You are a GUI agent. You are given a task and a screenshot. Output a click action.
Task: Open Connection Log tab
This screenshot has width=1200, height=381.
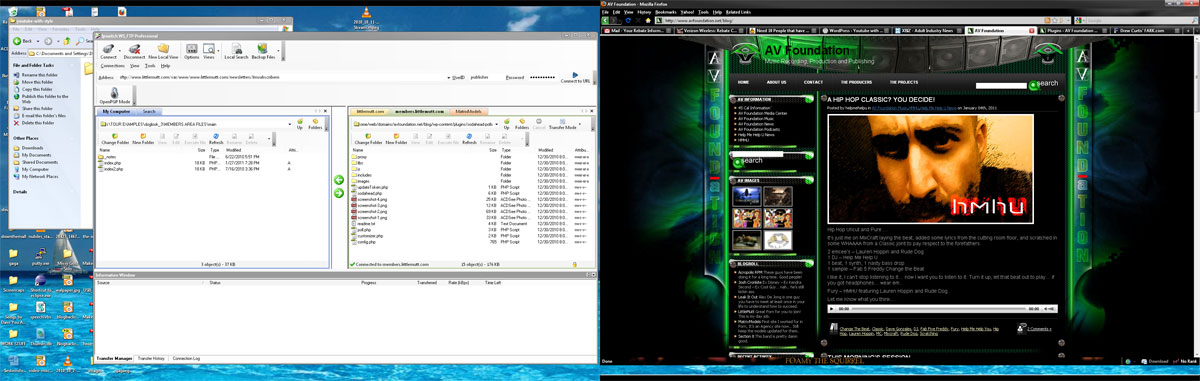[187, 357]
